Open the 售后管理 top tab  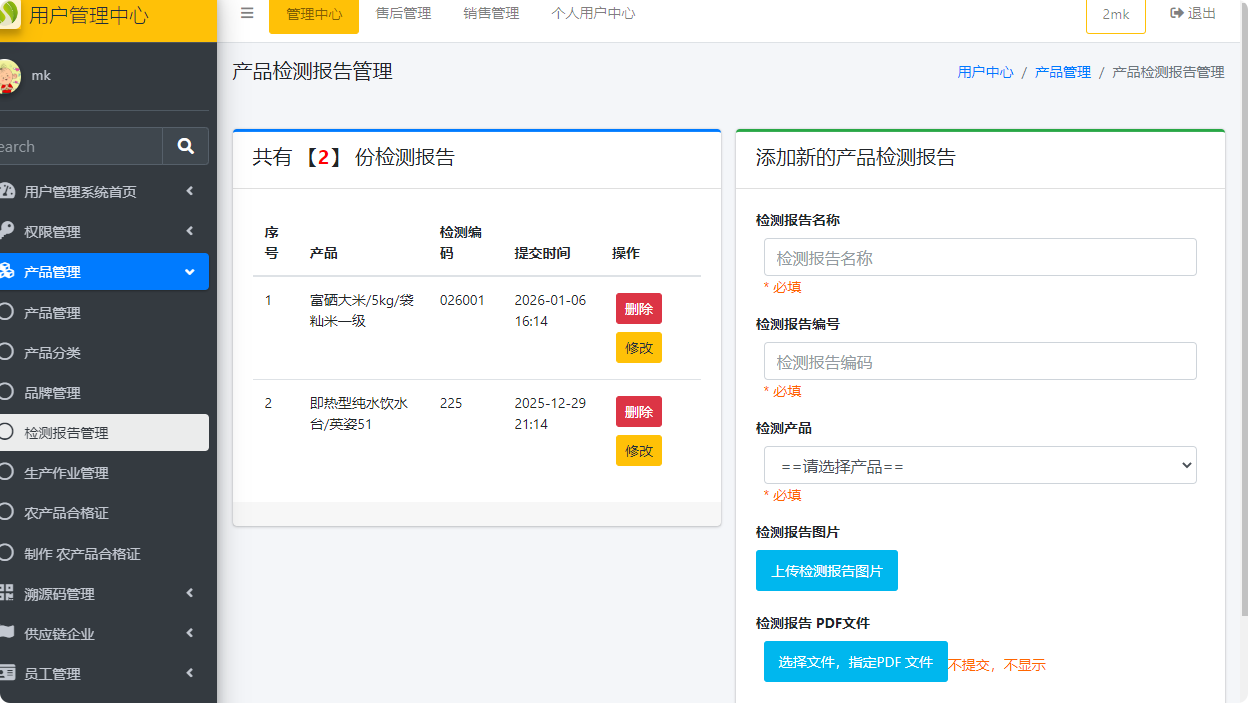click(x=403, y=14)
